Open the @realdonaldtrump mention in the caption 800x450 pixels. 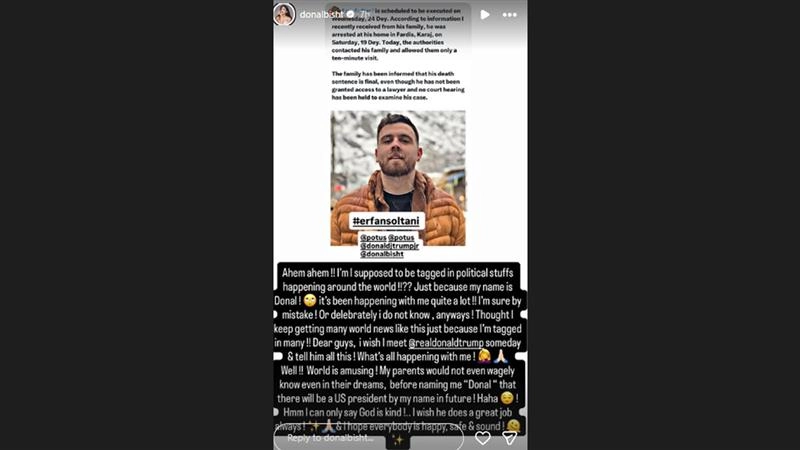pyautogui.click(x=445, y=343)
